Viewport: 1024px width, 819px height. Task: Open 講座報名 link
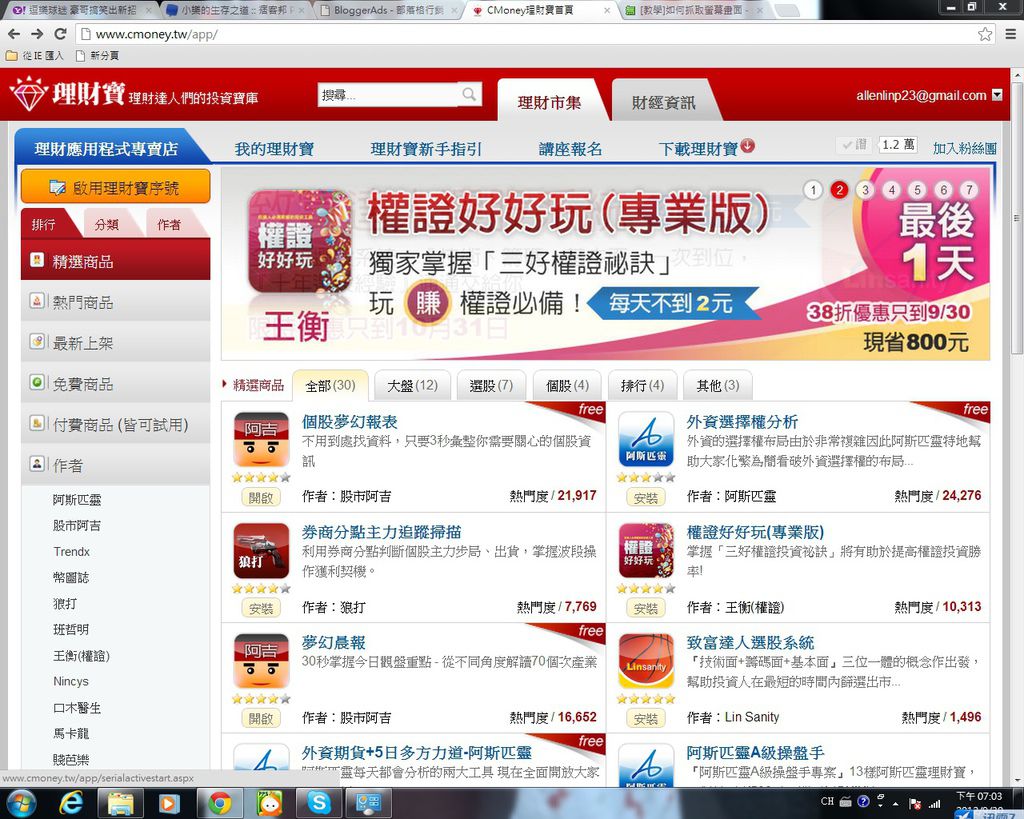[571, 149]
